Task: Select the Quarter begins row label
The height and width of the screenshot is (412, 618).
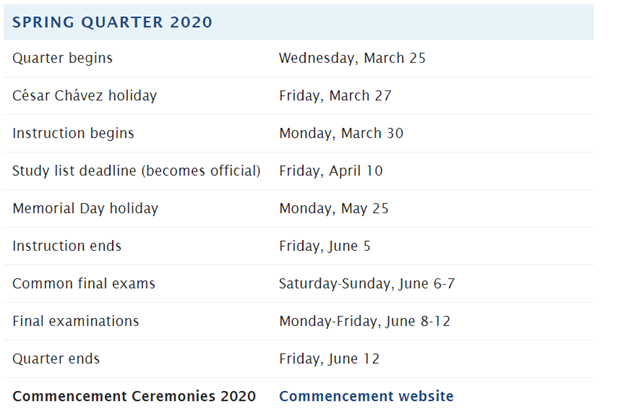Action: 62,58
